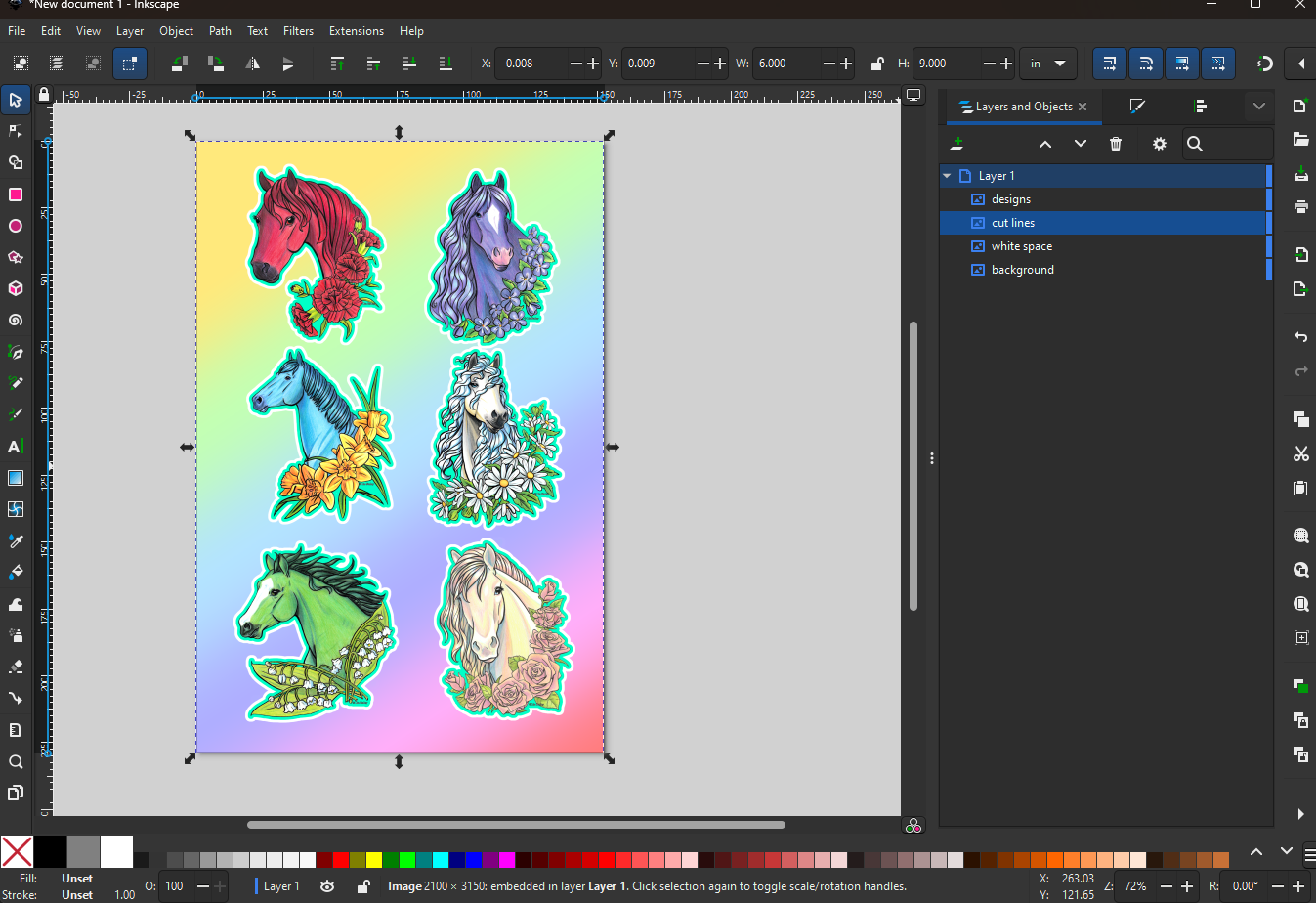This screenshot has width=1316, height=903.
Task: Toggle the width/height lock ratio
Action: (x=877, y=64)
